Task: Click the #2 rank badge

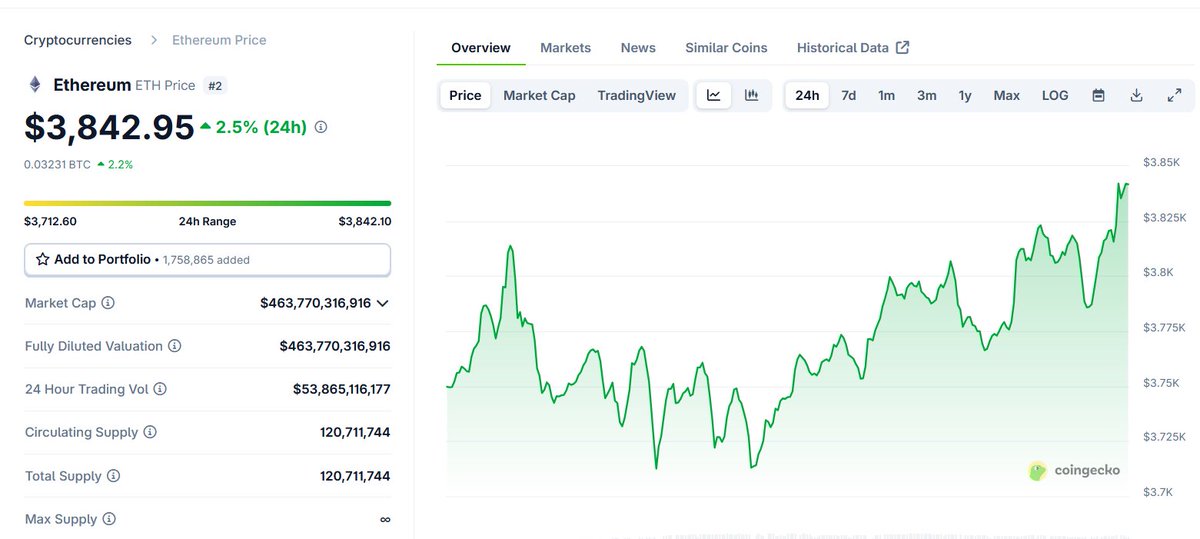Action: click(215, 85)
